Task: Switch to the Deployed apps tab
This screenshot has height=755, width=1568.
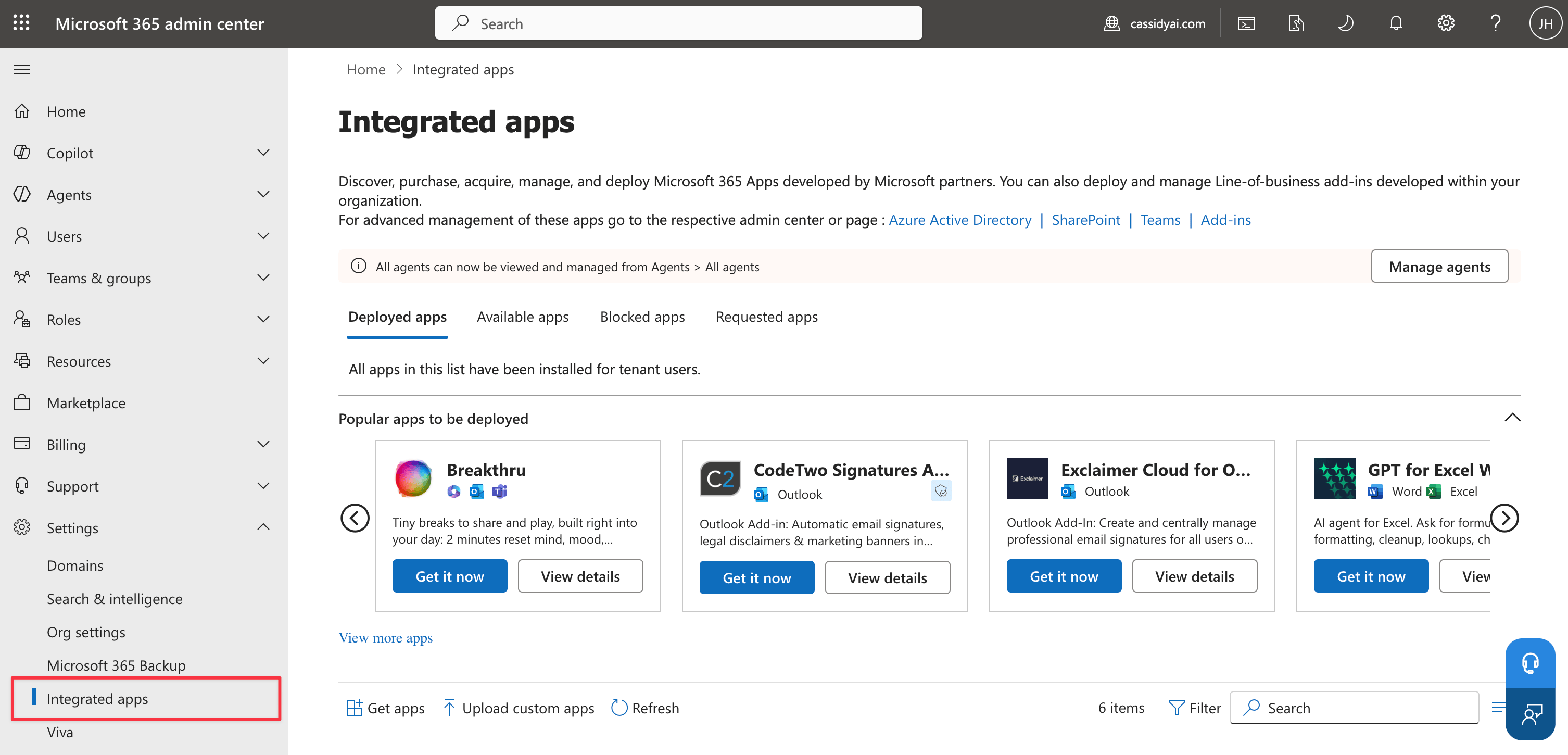Action: click(398, 317)
